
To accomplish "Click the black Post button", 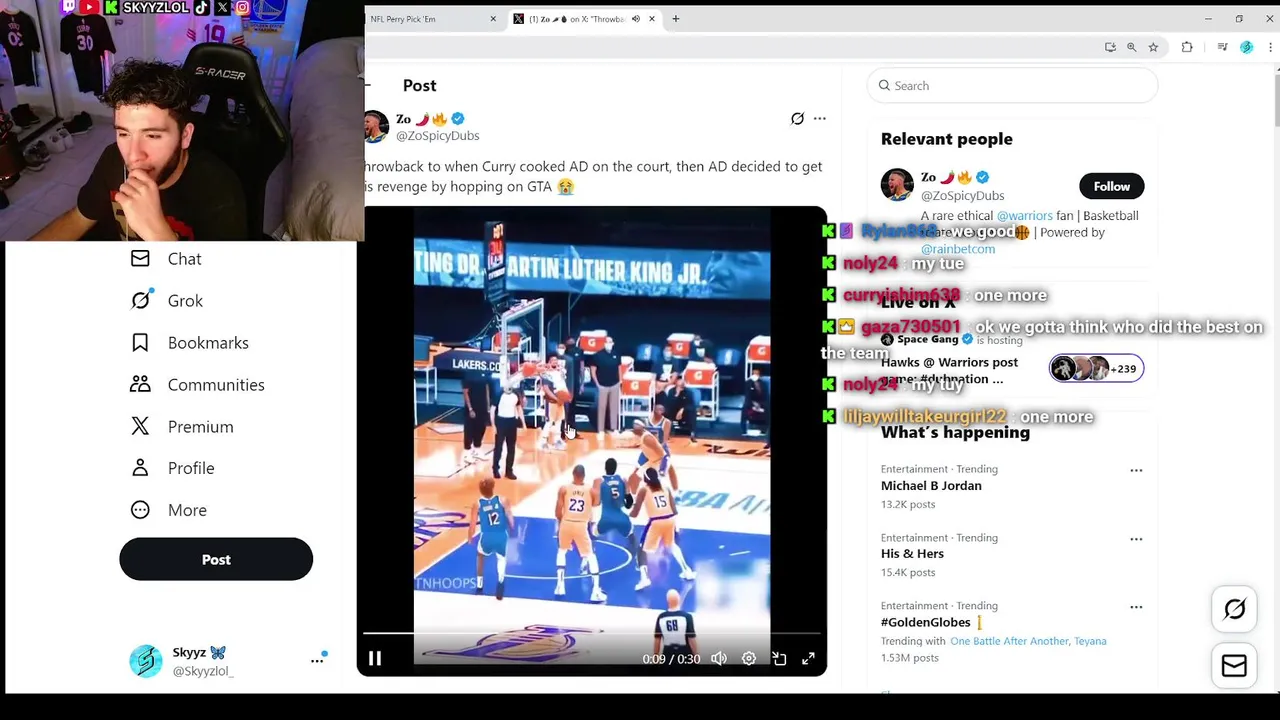I will coord(216,560).
